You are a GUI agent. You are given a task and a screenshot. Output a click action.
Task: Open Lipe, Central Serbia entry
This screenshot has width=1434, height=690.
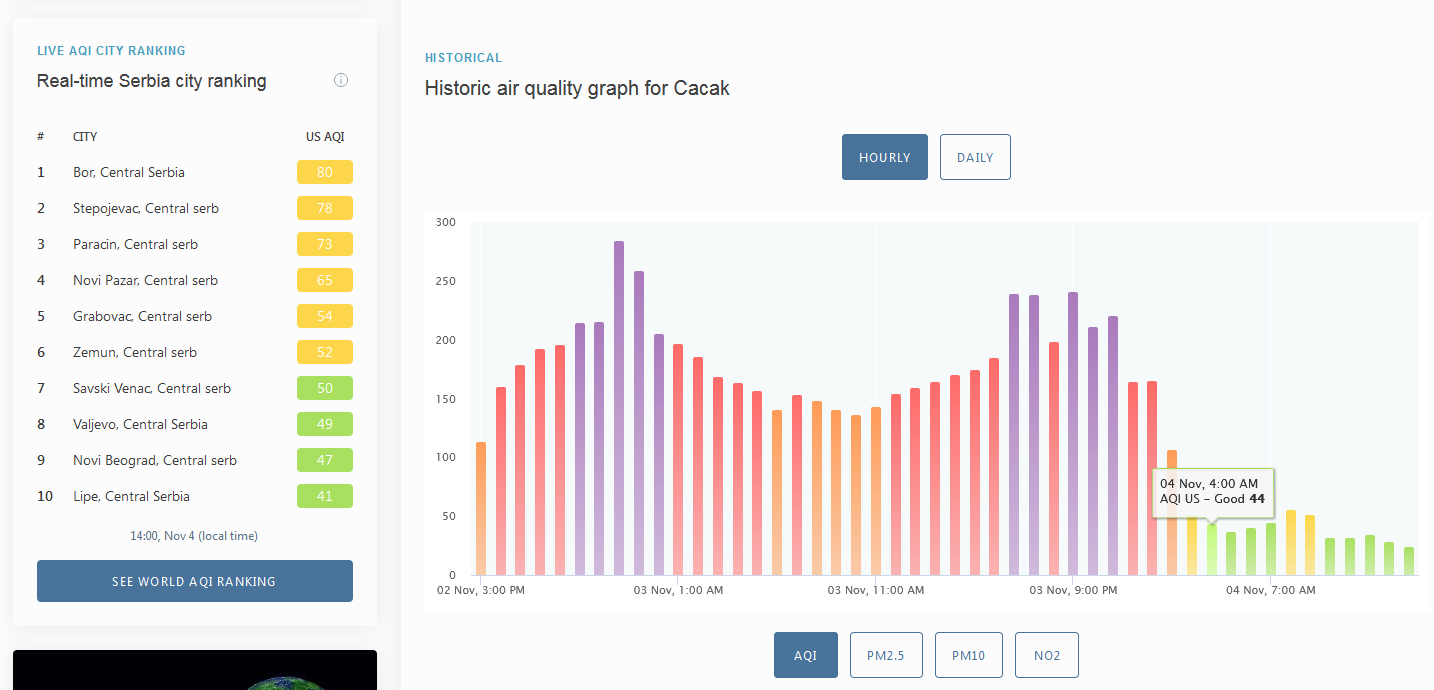[131, 496]
